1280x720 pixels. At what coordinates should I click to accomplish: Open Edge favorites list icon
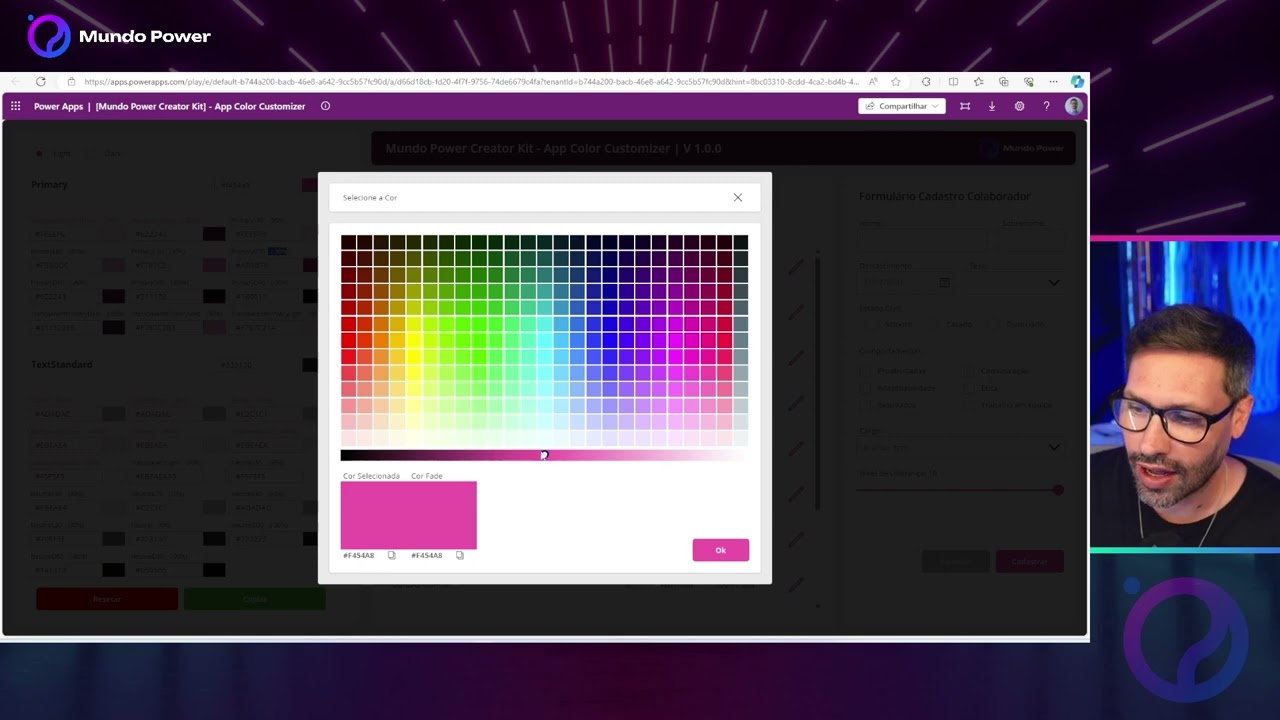coord(978,82)
